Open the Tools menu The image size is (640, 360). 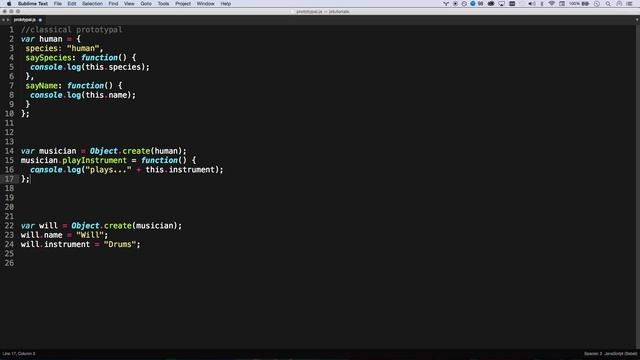tap(163, 4)
